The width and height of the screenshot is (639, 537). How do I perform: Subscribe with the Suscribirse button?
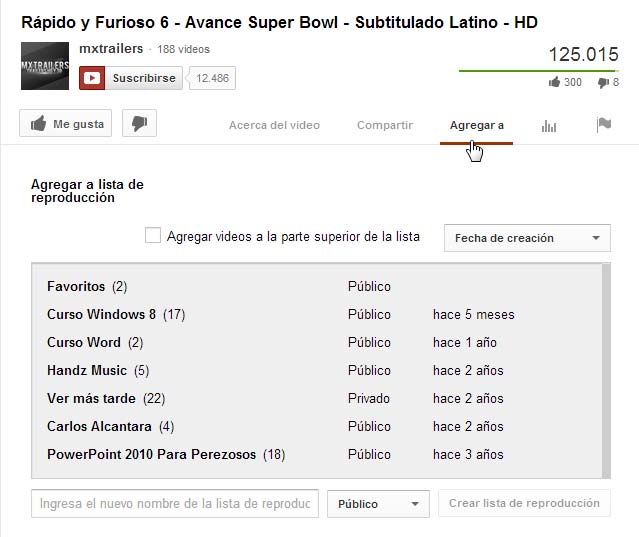coord(132,78)
